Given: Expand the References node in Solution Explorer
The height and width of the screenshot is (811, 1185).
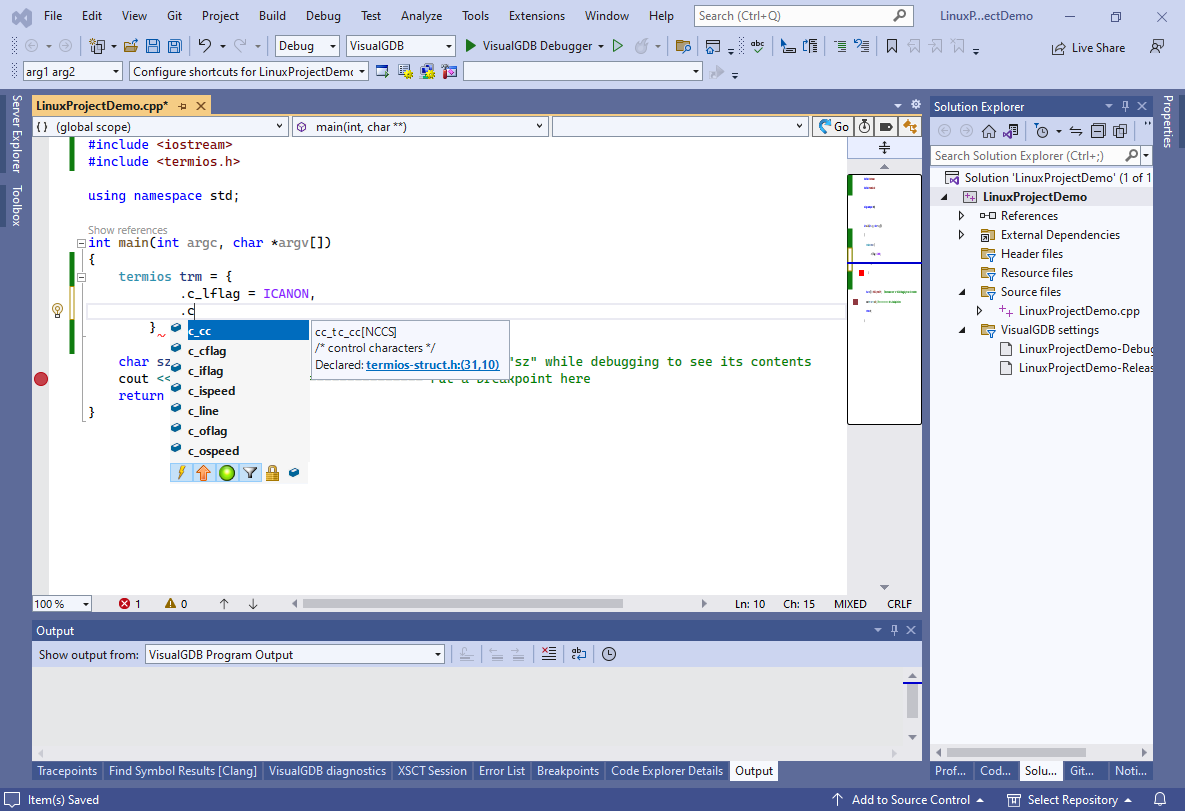Looking at the screenshot, I should [x=962, y=216].
